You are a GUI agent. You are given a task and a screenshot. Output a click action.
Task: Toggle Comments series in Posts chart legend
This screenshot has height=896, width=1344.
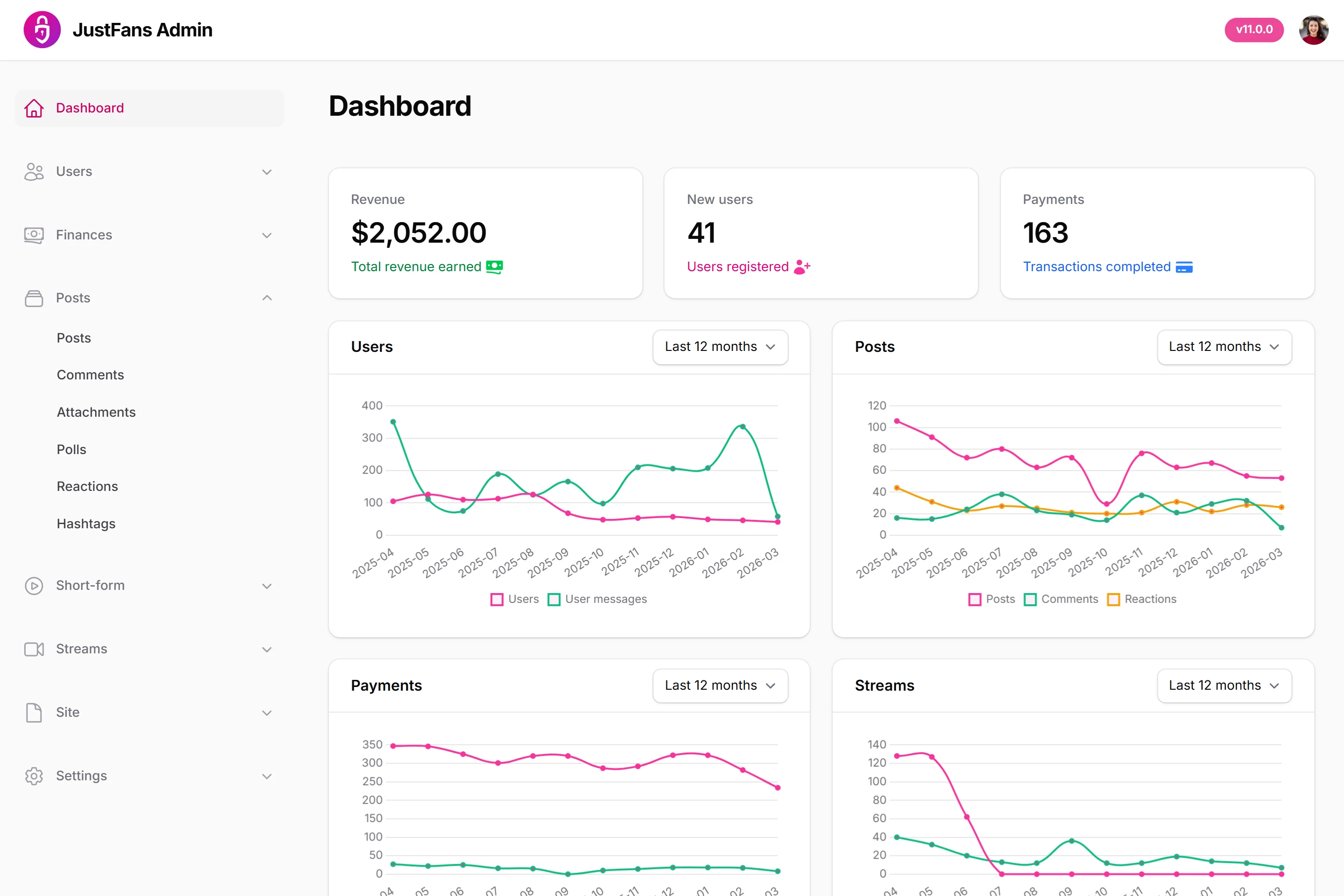click(x=1061, y=599)
